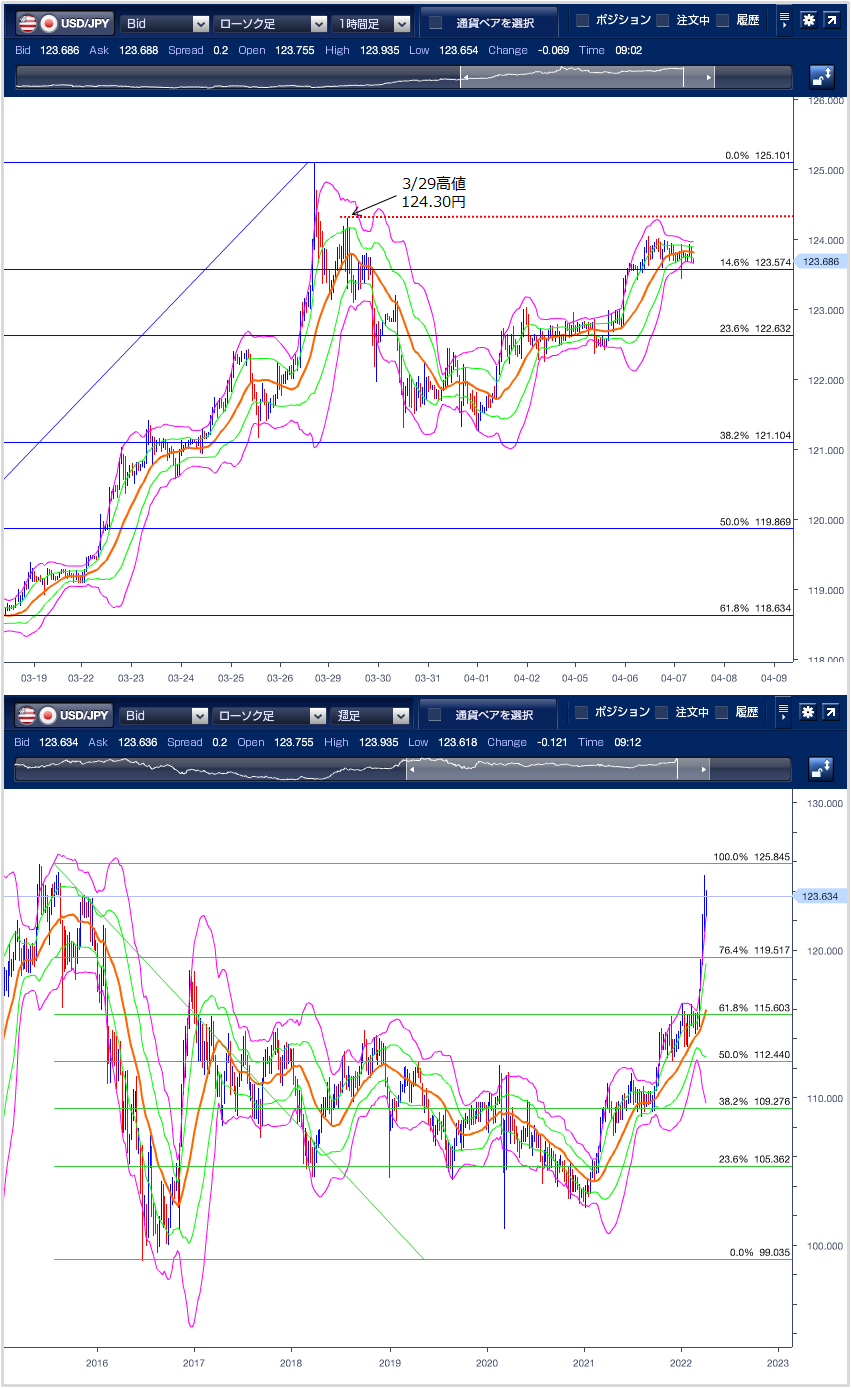The height and width of the screenshot is (1388, 851).
Task: Click 通貨ペアを選択 in top chart
Action: [x=488, y=23]
